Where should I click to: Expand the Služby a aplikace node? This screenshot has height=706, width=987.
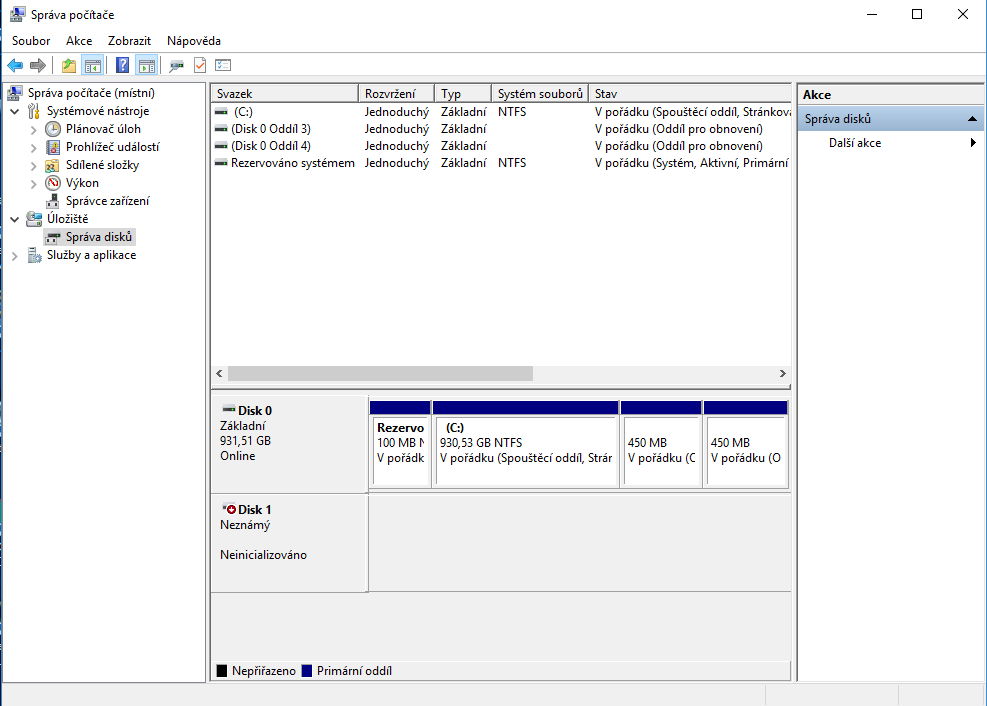tap(15, 256)
